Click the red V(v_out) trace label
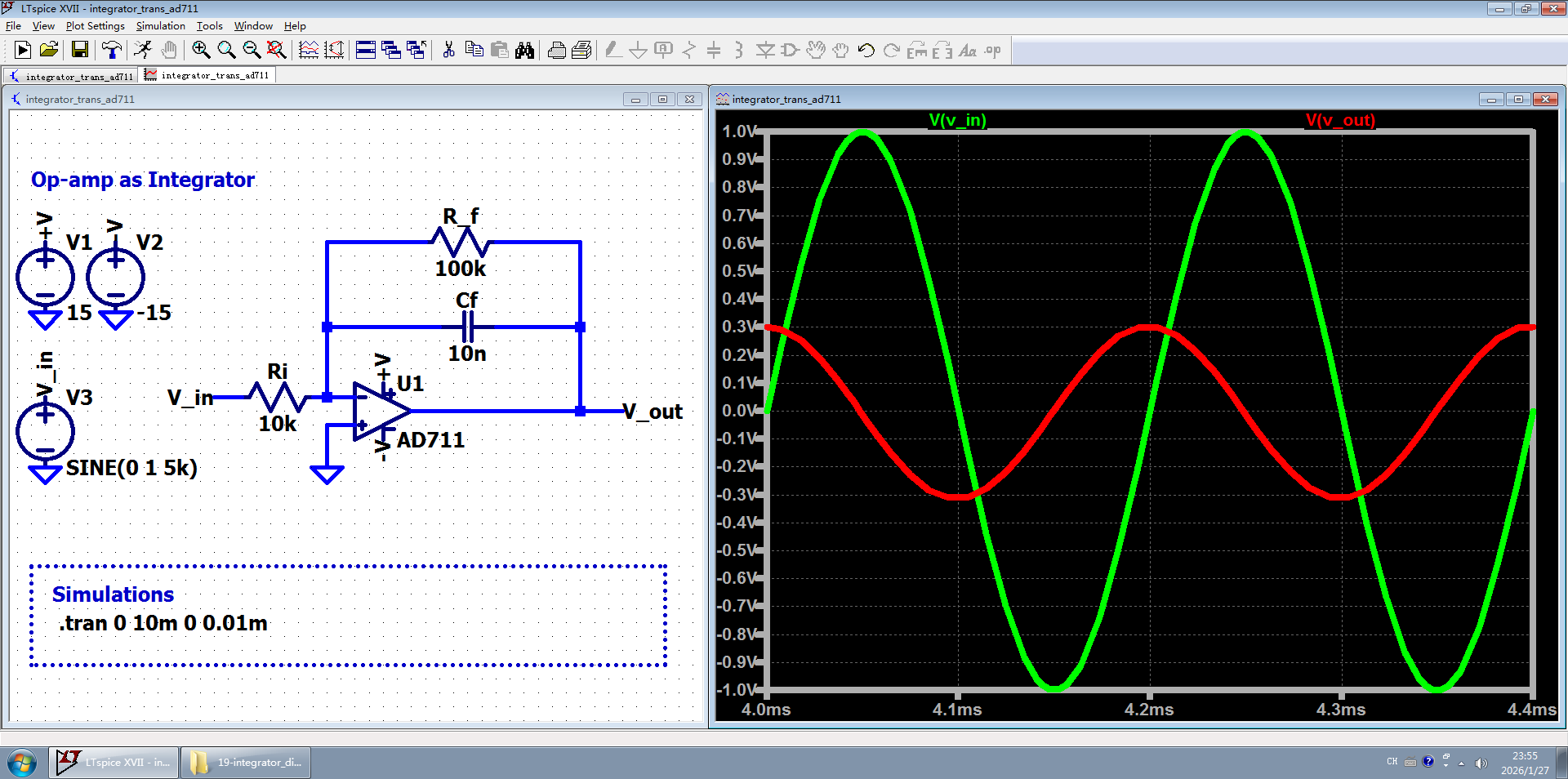 (x=1340, y=120)
